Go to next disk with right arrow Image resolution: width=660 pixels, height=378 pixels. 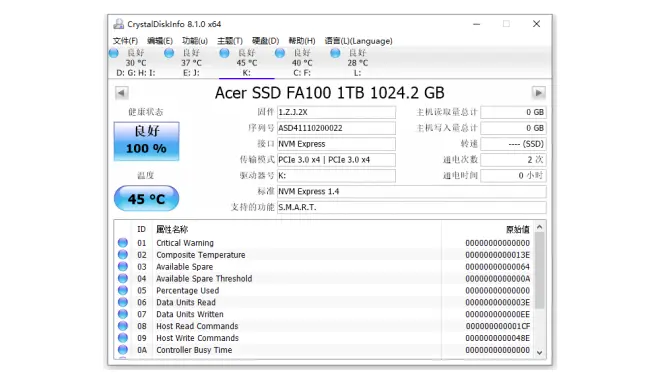538,93
